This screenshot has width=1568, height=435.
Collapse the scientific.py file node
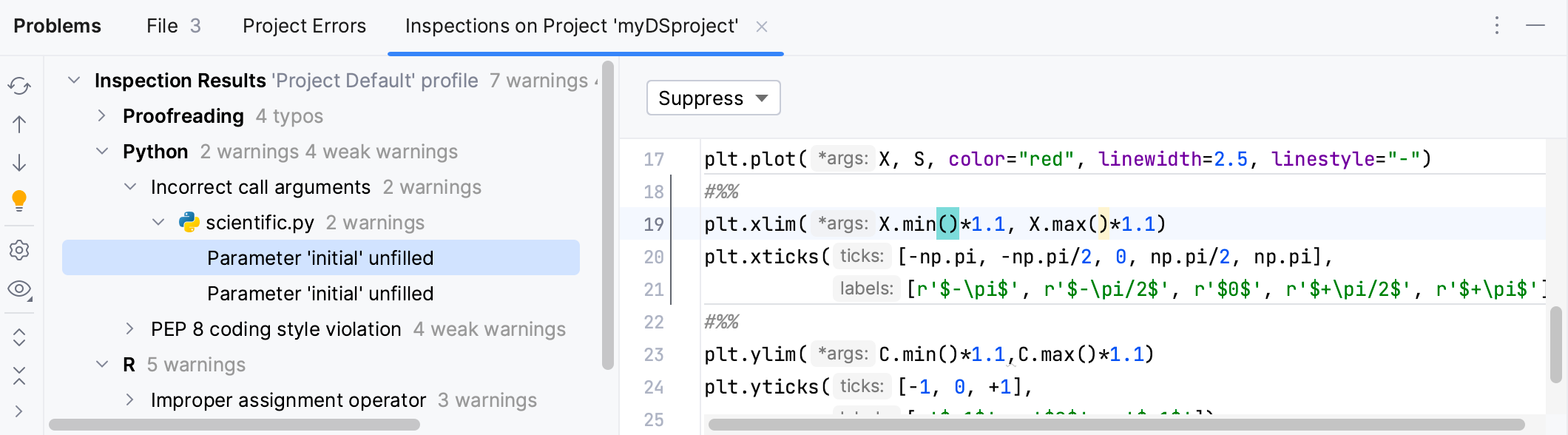158,223
